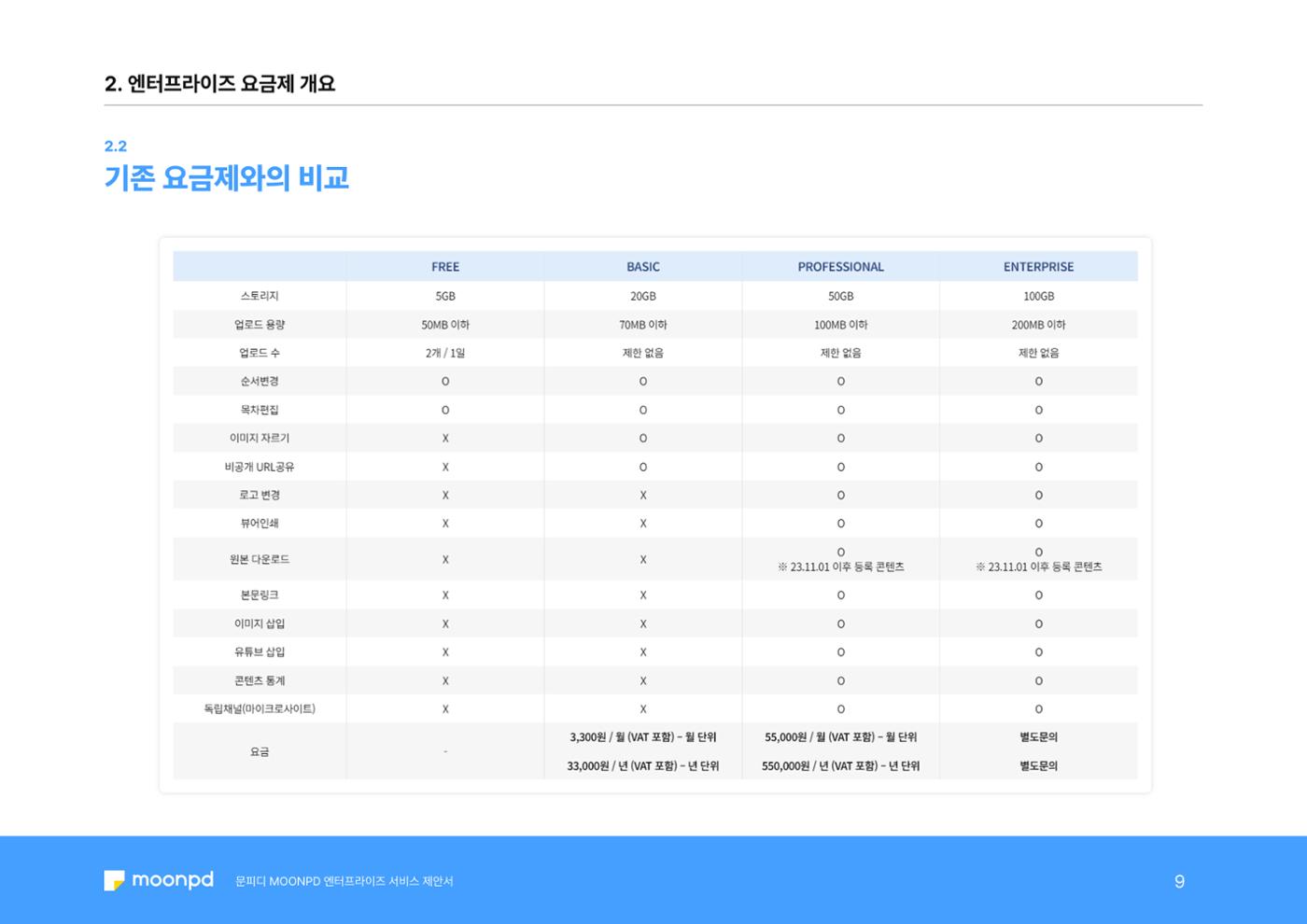
Task: Click the 70MB 이하 cell
Action: 643,325
